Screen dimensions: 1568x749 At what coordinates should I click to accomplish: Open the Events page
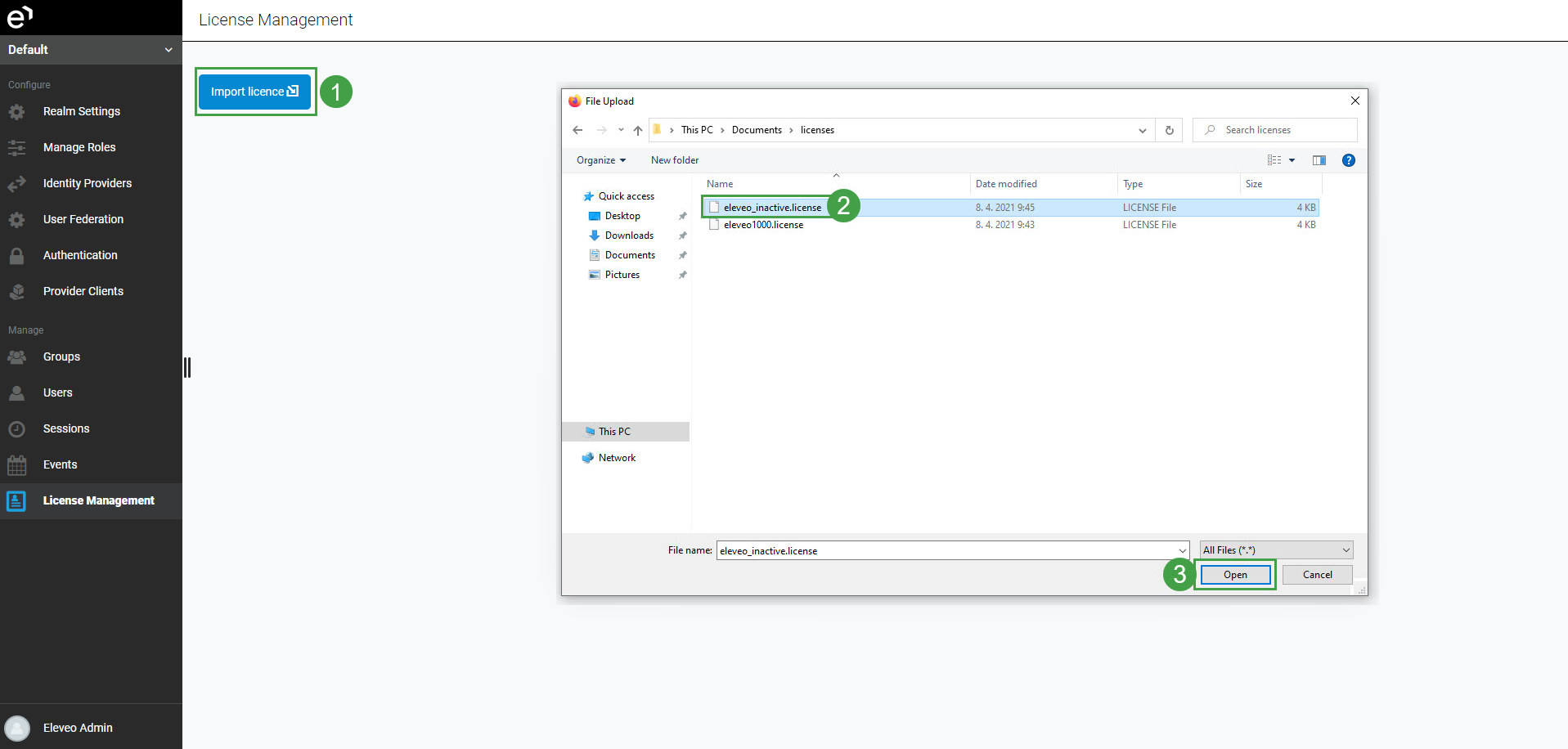click(60, 464)
